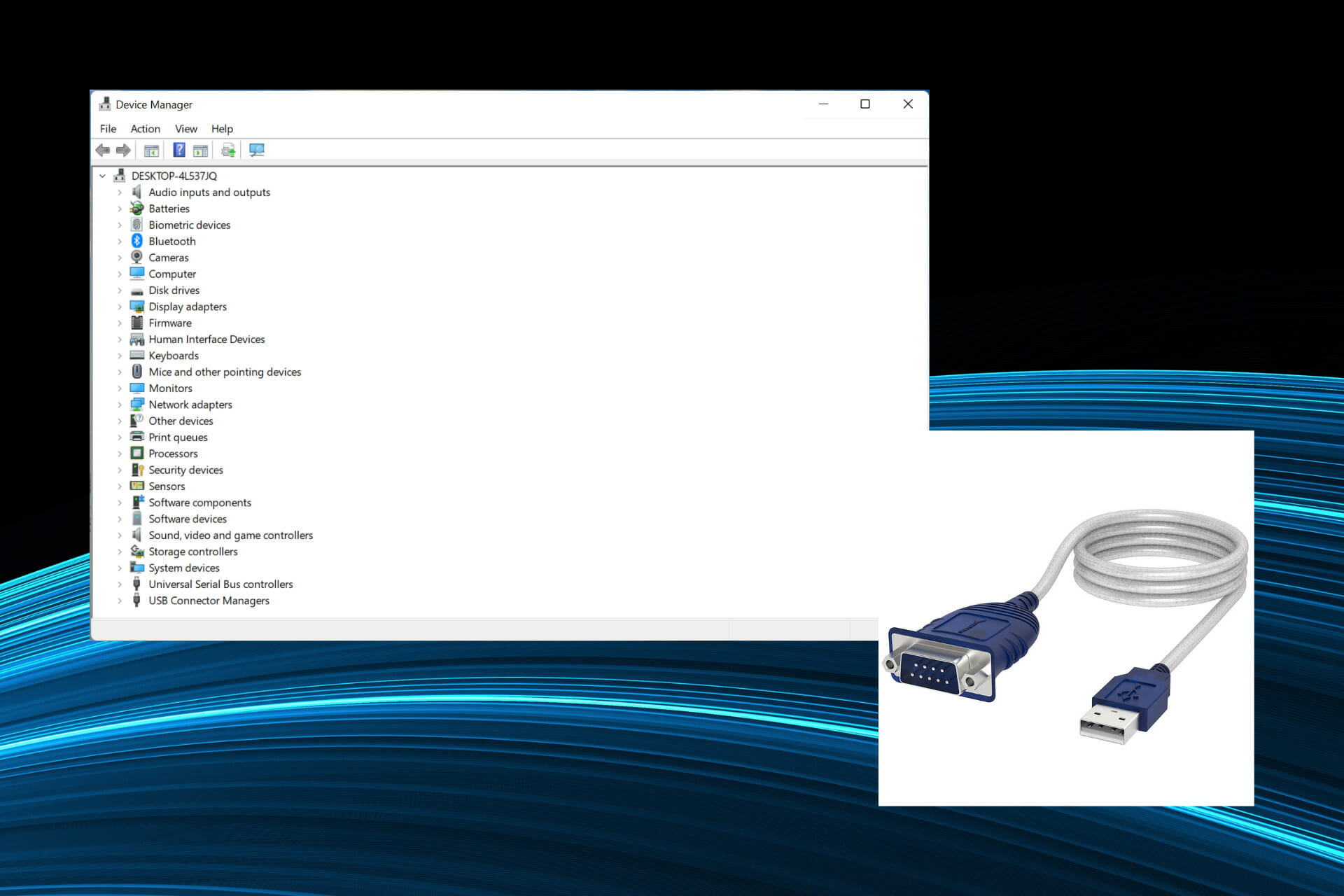Screen dimensions: 1344x896
Task: Select the Disk drives label
Action: point(174,290)
